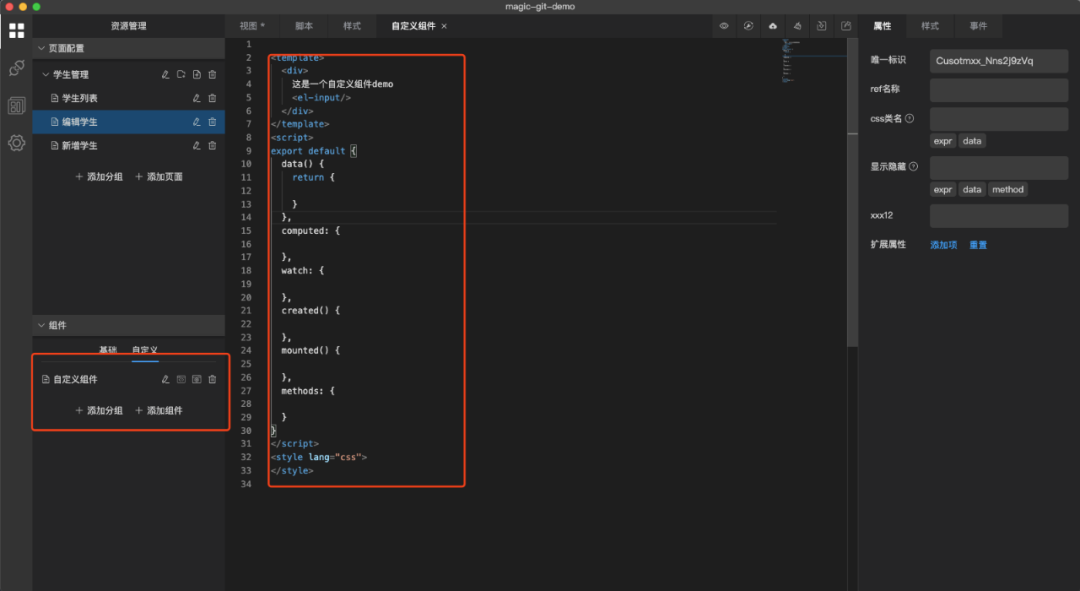Viewport: 1080px width, 591px height.
Task: Switch to the editor 样式 tab
Action: pyautogui.click(x=352, y=26)
